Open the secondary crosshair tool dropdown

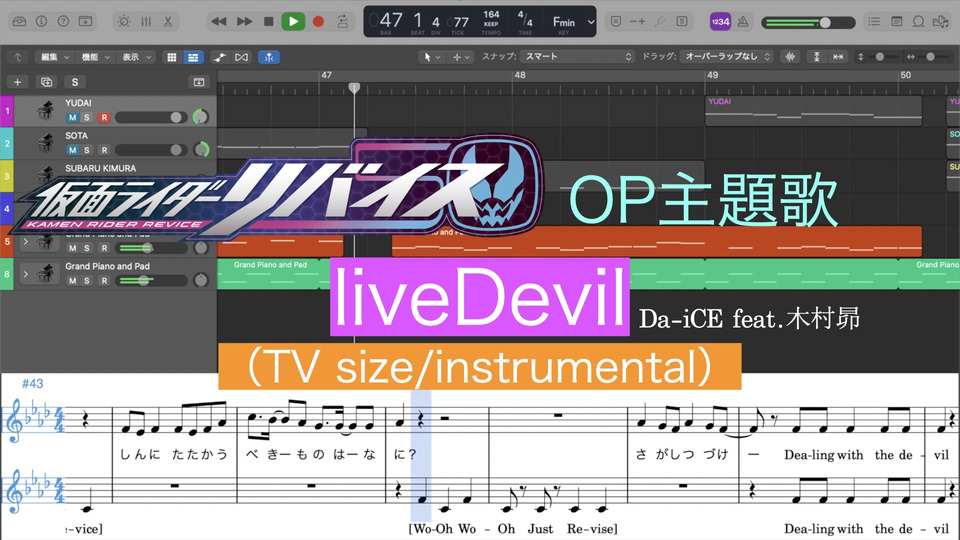[x=461, y=57]
